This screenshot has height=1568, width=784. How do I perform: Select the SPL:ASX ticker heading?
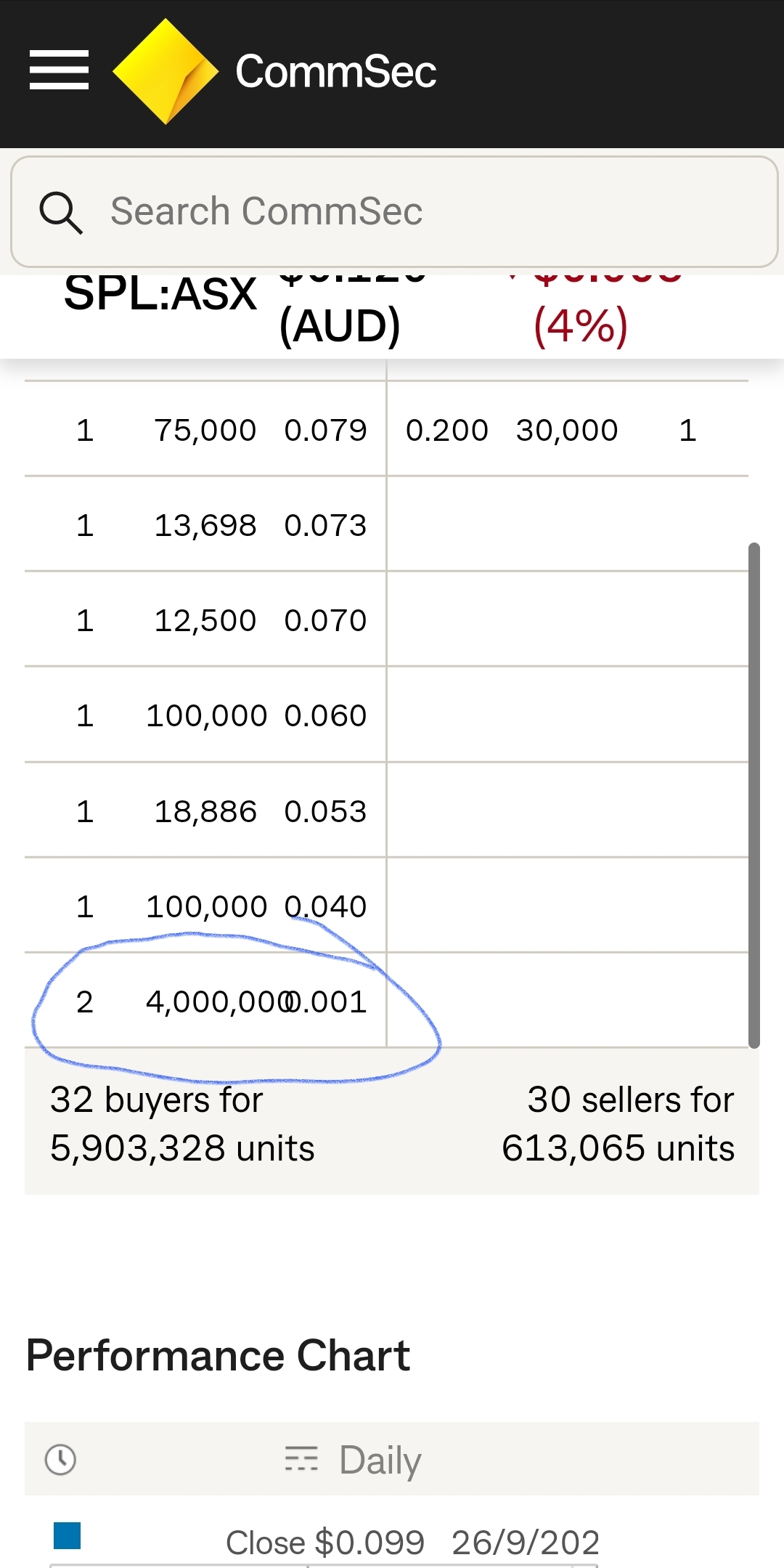pos(160,293)
